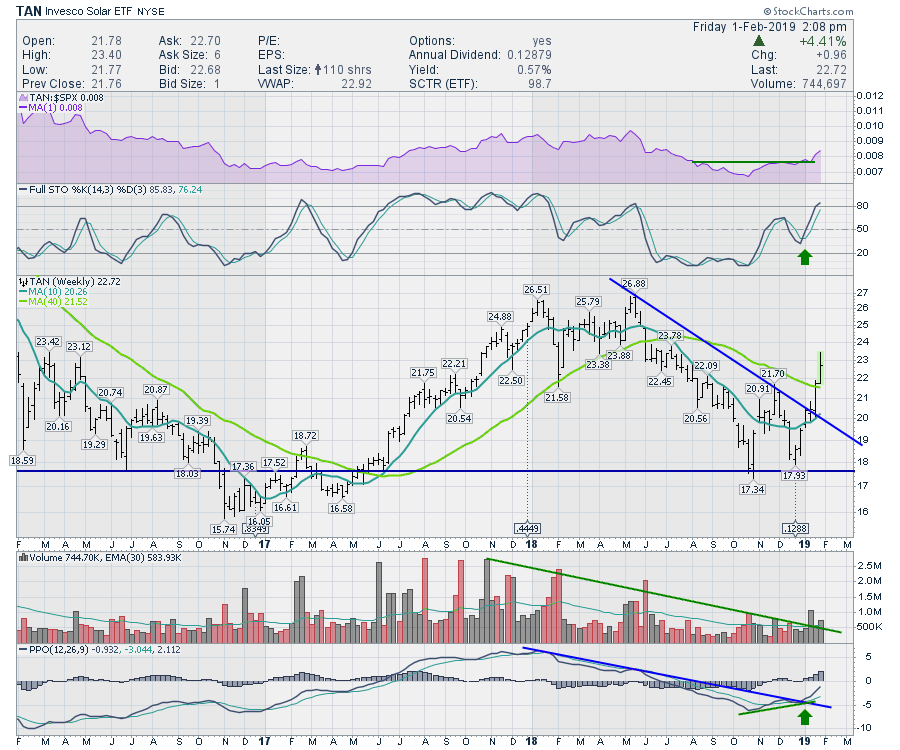This screenshot has width=900, height=750.
Task: Click the 25.79 price label
Action: (588, 301)
